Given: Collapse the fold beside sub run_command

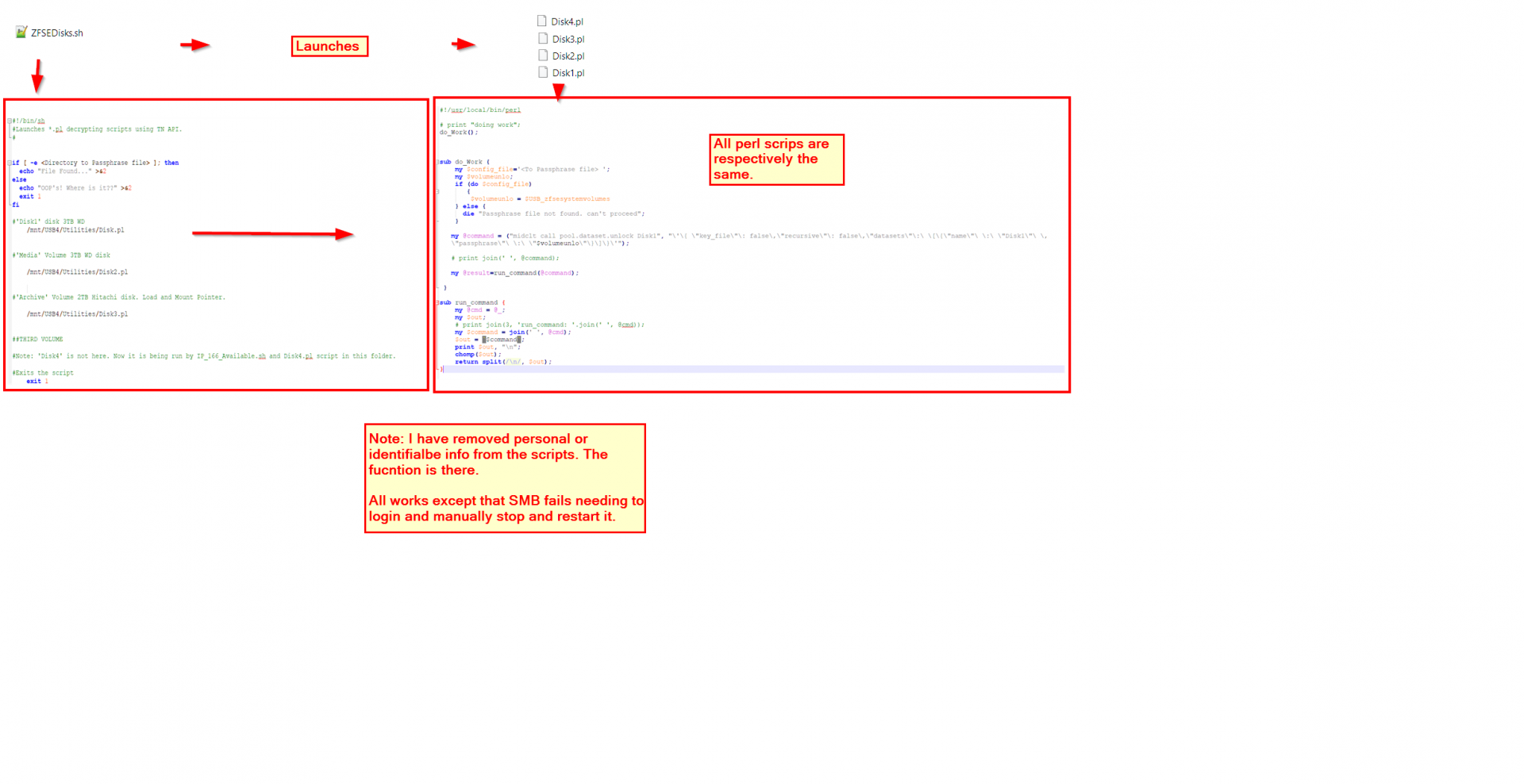Looking at the screenshot, I should pyautogui.click(x=437, y=302).
